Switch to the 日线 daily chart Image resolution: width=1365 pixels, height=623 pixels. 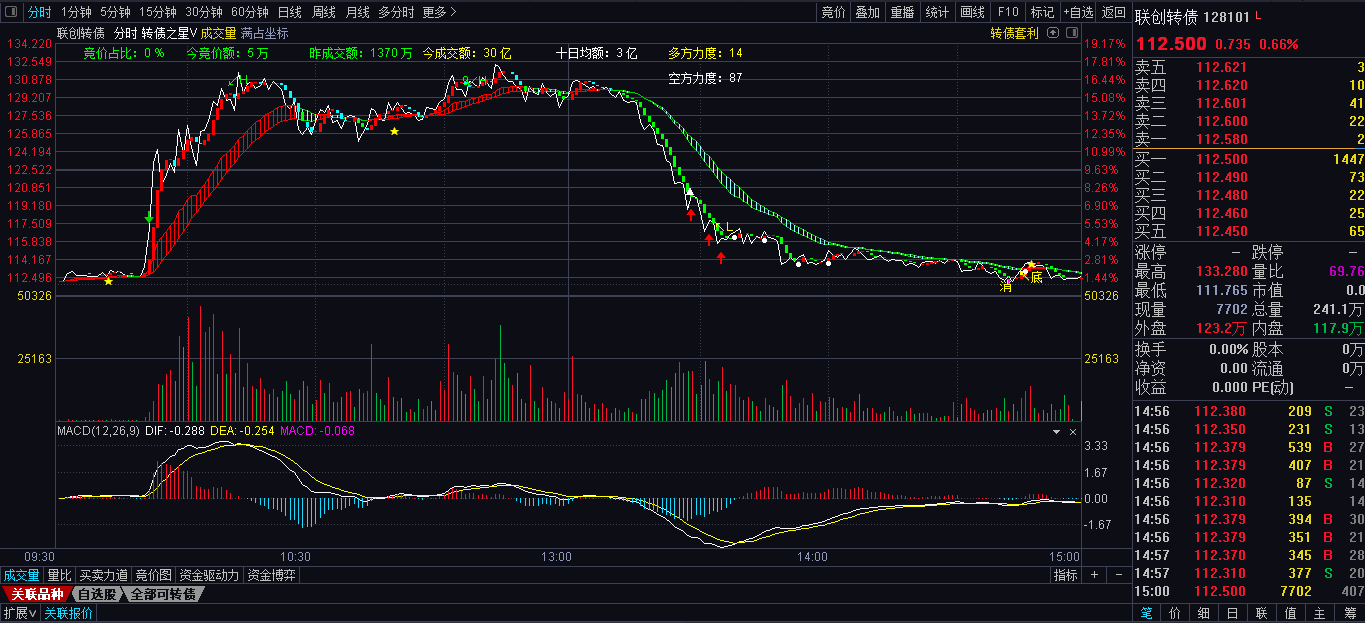coord(290,12)
